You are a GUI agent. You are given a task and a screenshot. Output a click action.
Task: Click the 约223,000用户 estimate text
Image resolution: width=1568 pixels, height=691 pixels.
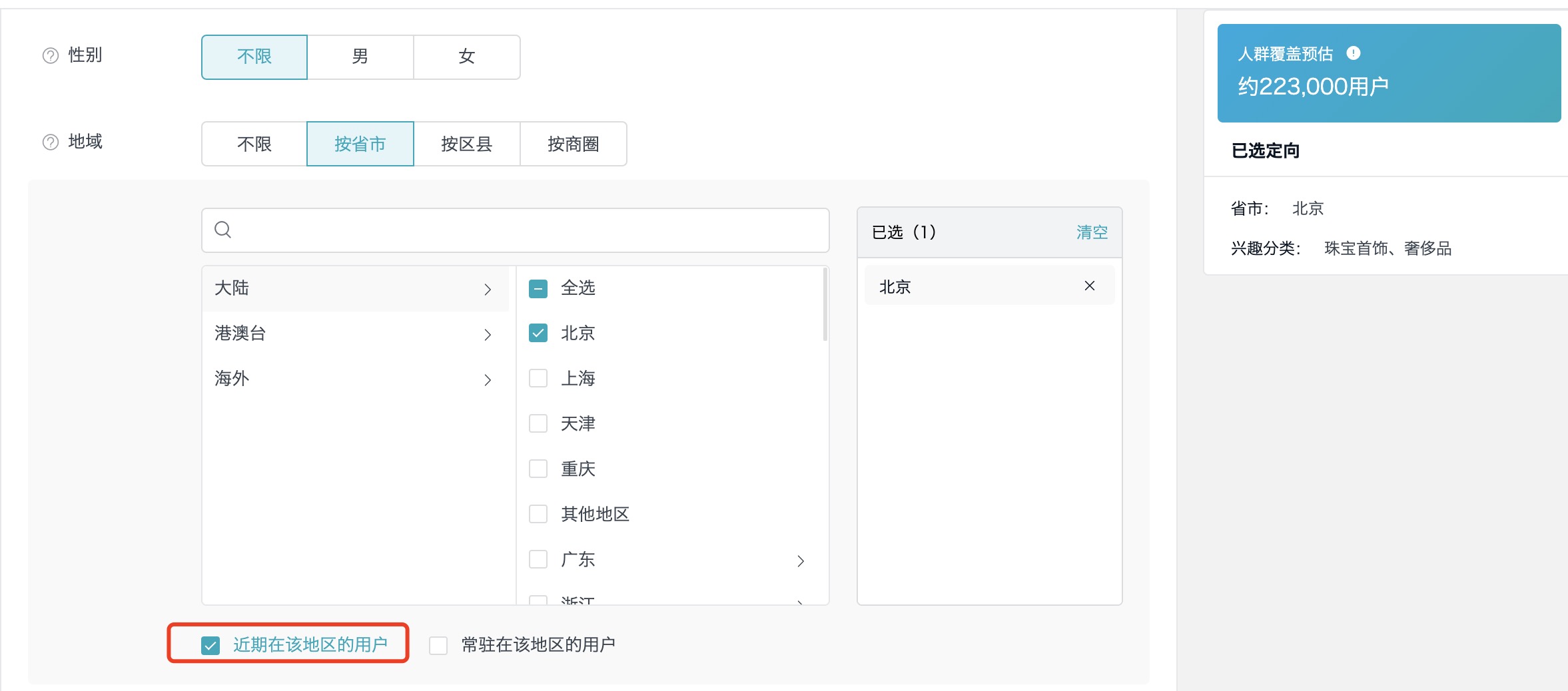click(x=1314, y=87)
